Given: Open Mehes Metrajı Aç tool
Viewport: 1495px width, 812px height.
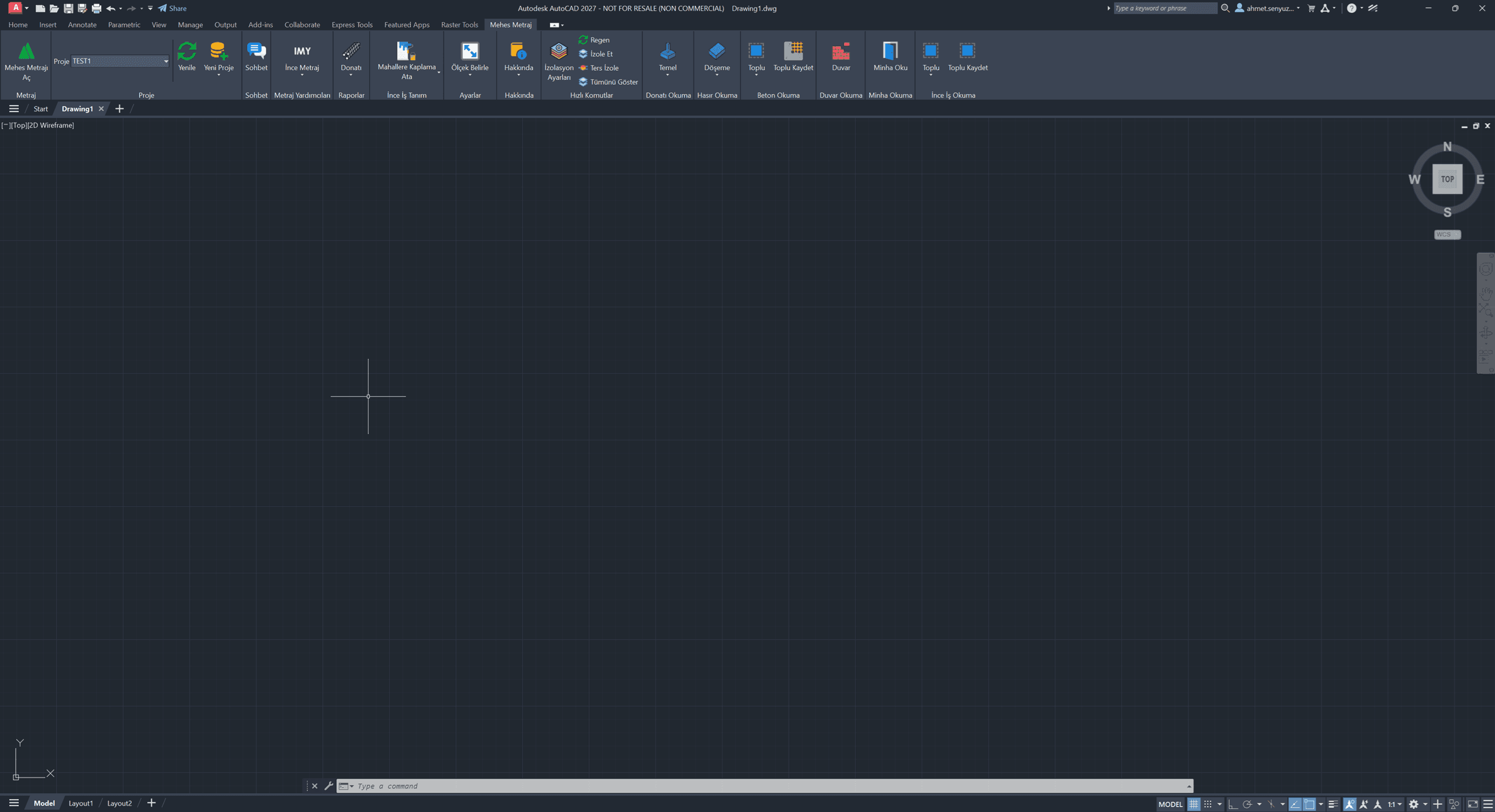Looking at the screenshot, I should point(26,61).
